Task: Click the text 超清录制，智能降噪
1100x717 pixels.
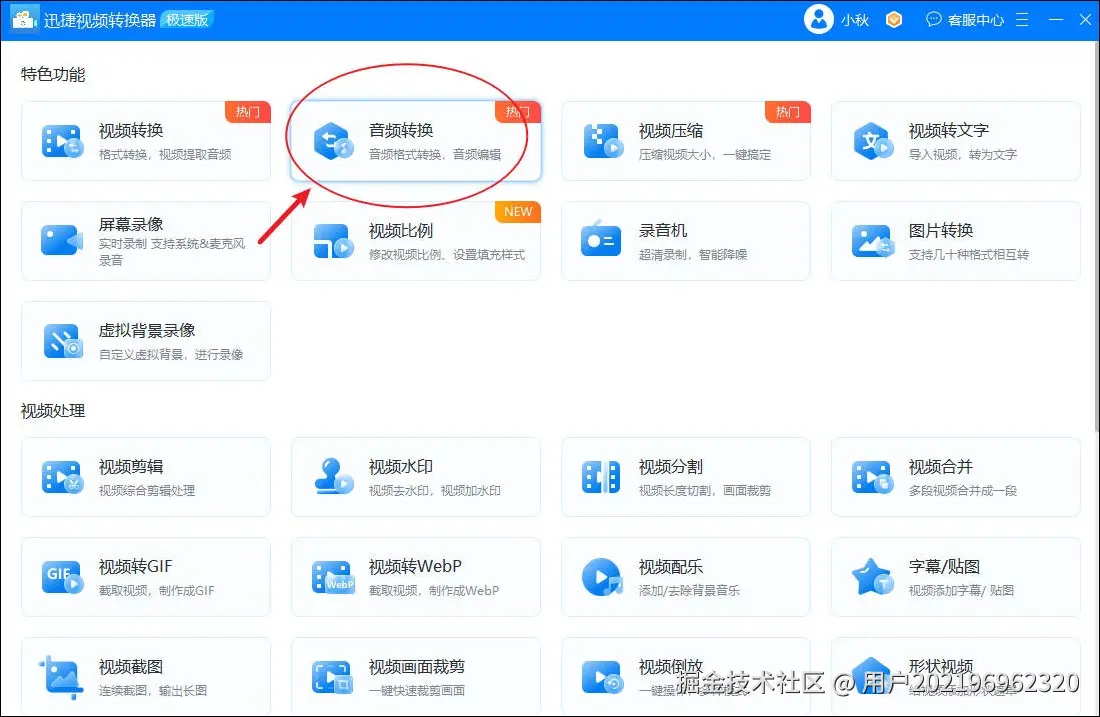Action: click(x=693, y=255)
